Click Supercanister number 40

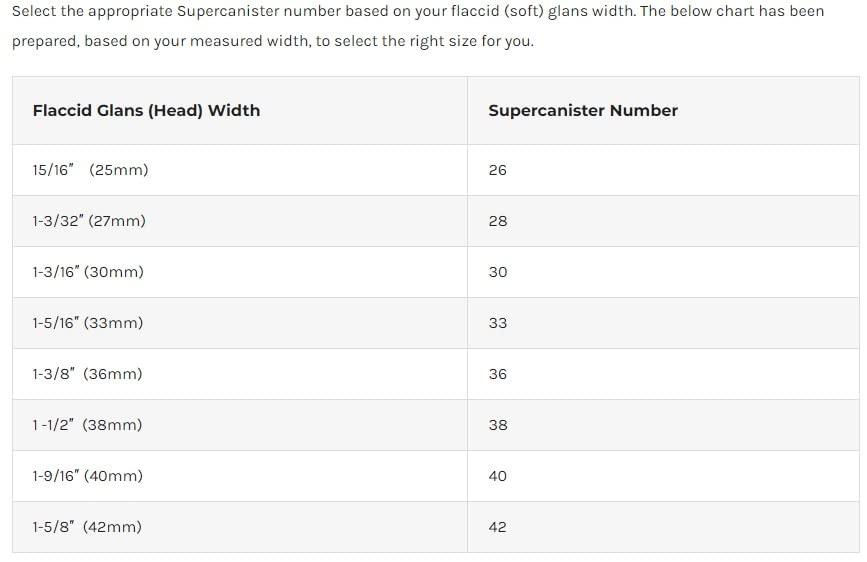coord(498,476)
